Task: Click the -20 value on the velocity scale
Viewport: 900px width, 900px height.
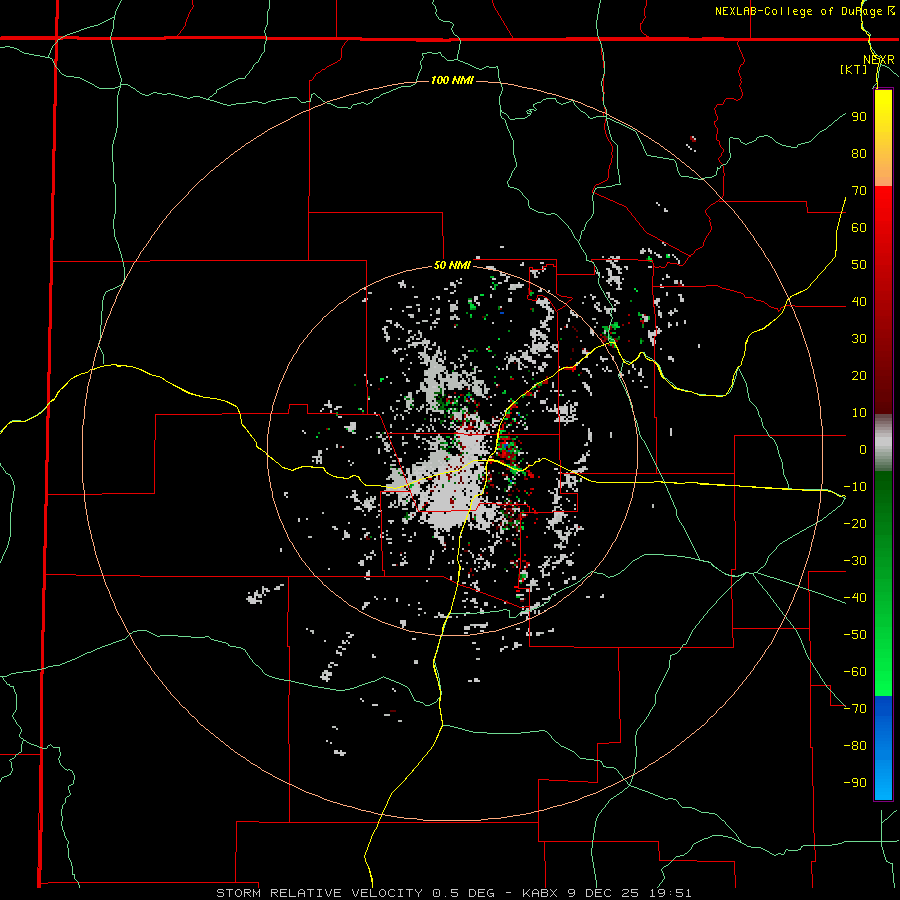Action: (x=855, y=524)
